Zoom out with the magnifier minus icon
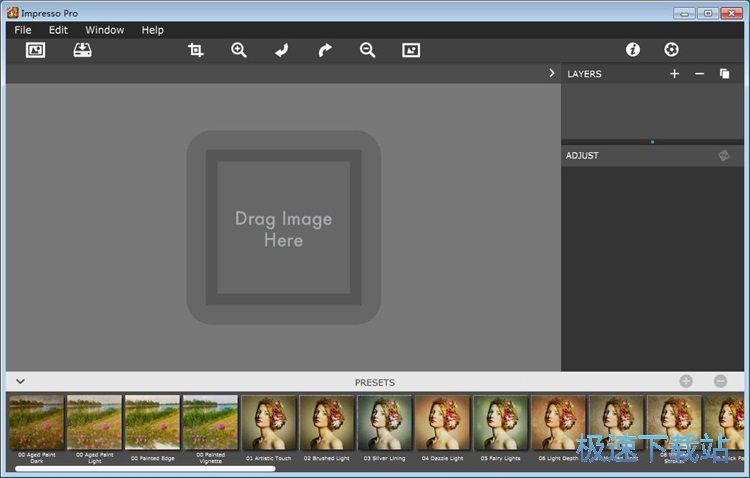 [x=367, y=50]
